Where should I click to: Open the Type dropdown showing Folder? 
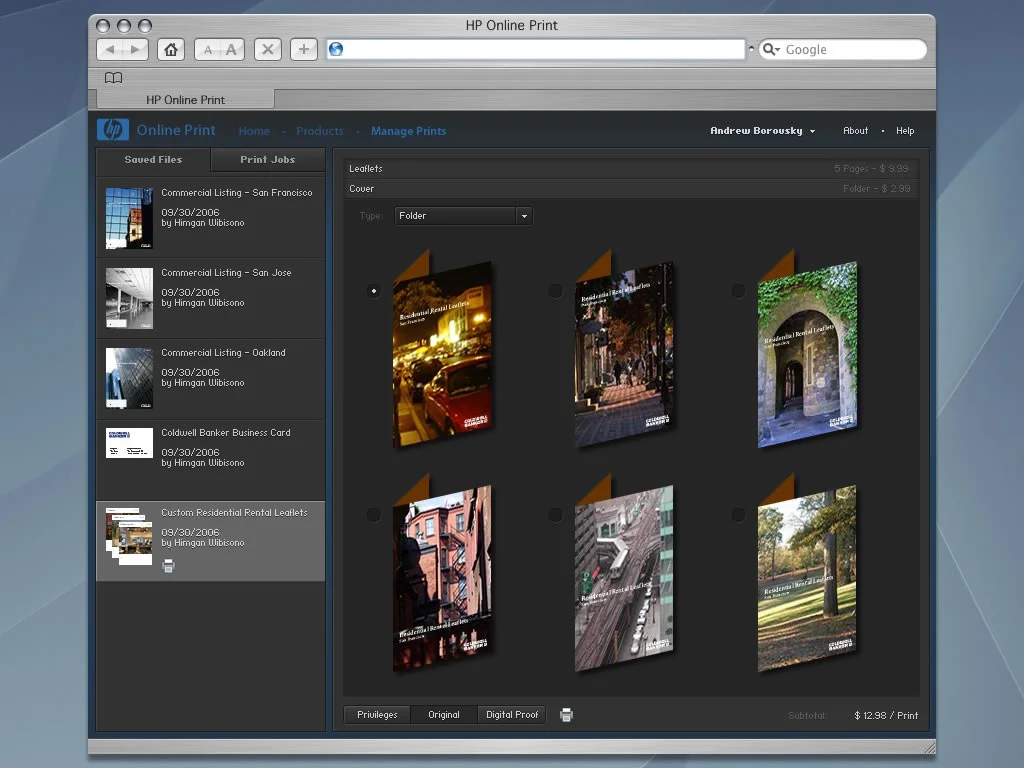pyautogui.click(x=462, y=216)
